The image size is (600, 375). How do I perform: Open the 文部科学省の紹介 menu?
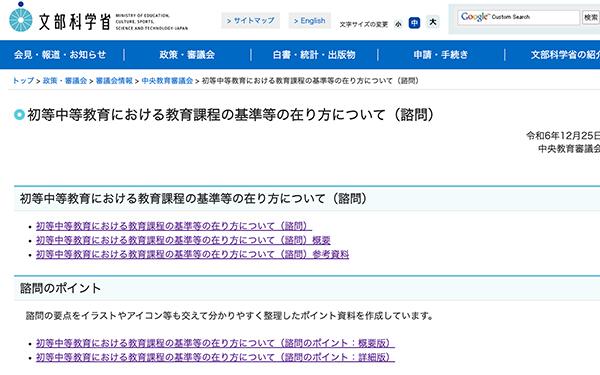click(566, 55)
